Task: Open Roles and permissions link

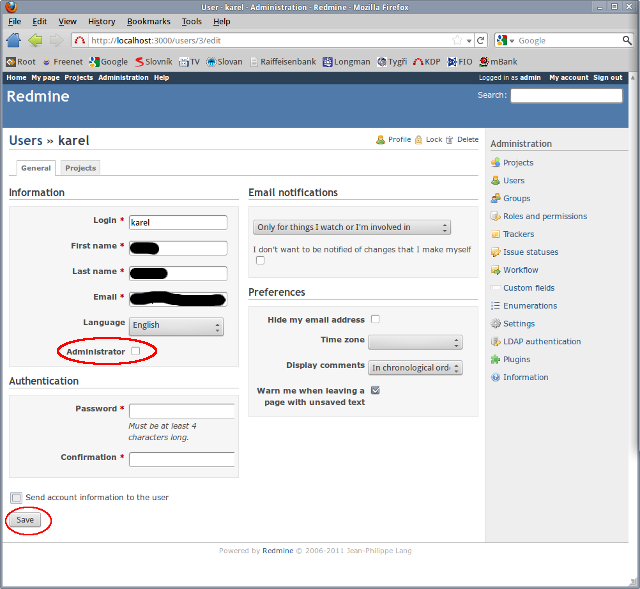Action: 545,216
